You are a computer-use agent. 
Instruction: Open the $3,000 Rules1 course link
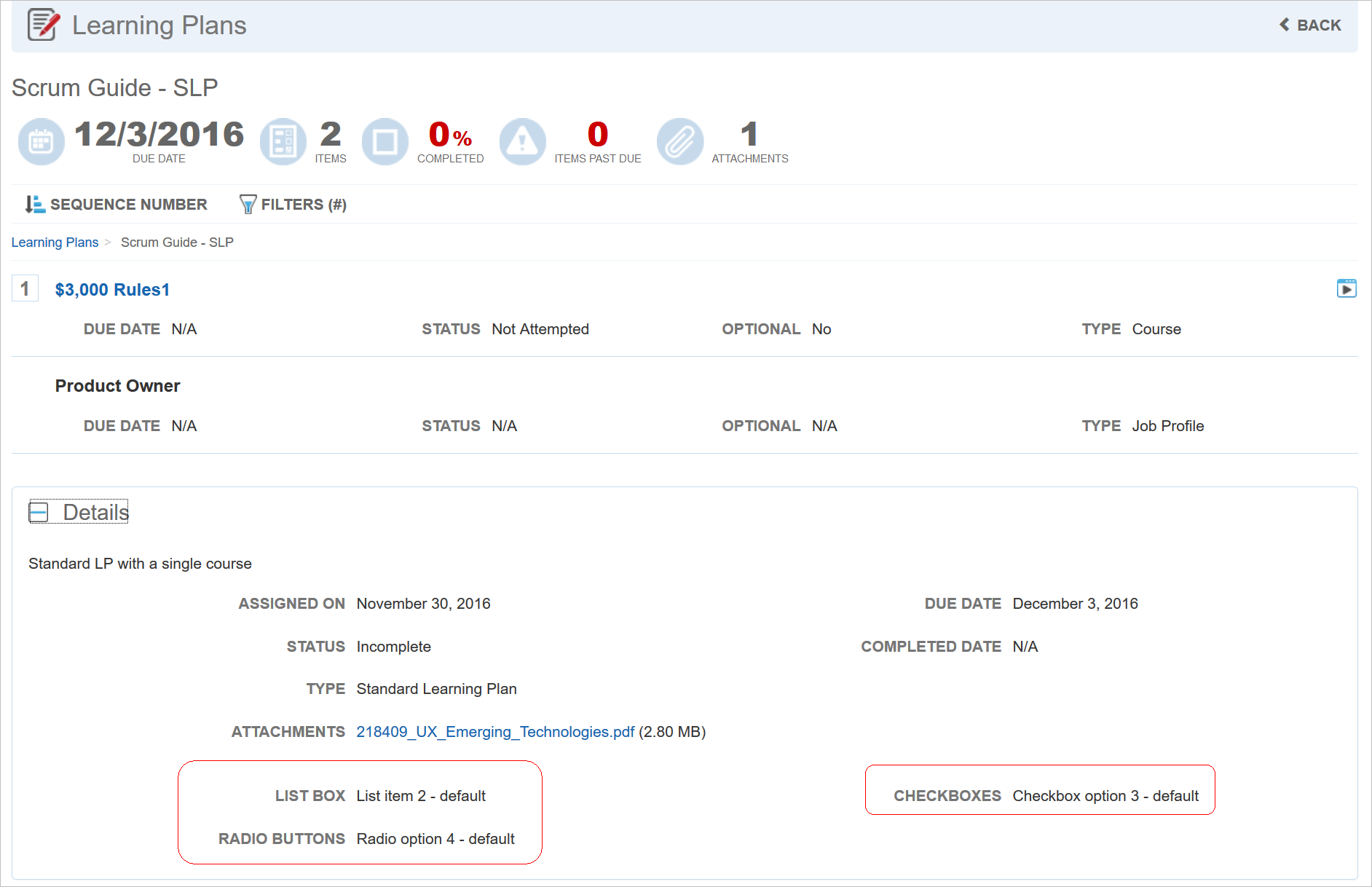click(x=112, y=290)
